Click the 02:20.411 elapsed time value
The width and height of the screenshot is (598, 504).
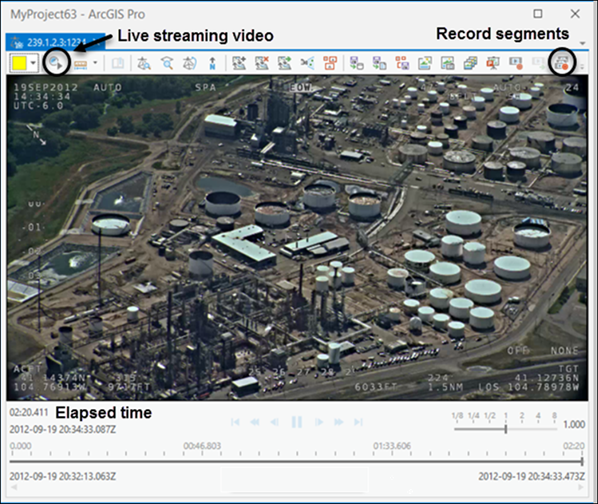pyautogui.click(x=29, y=413)
